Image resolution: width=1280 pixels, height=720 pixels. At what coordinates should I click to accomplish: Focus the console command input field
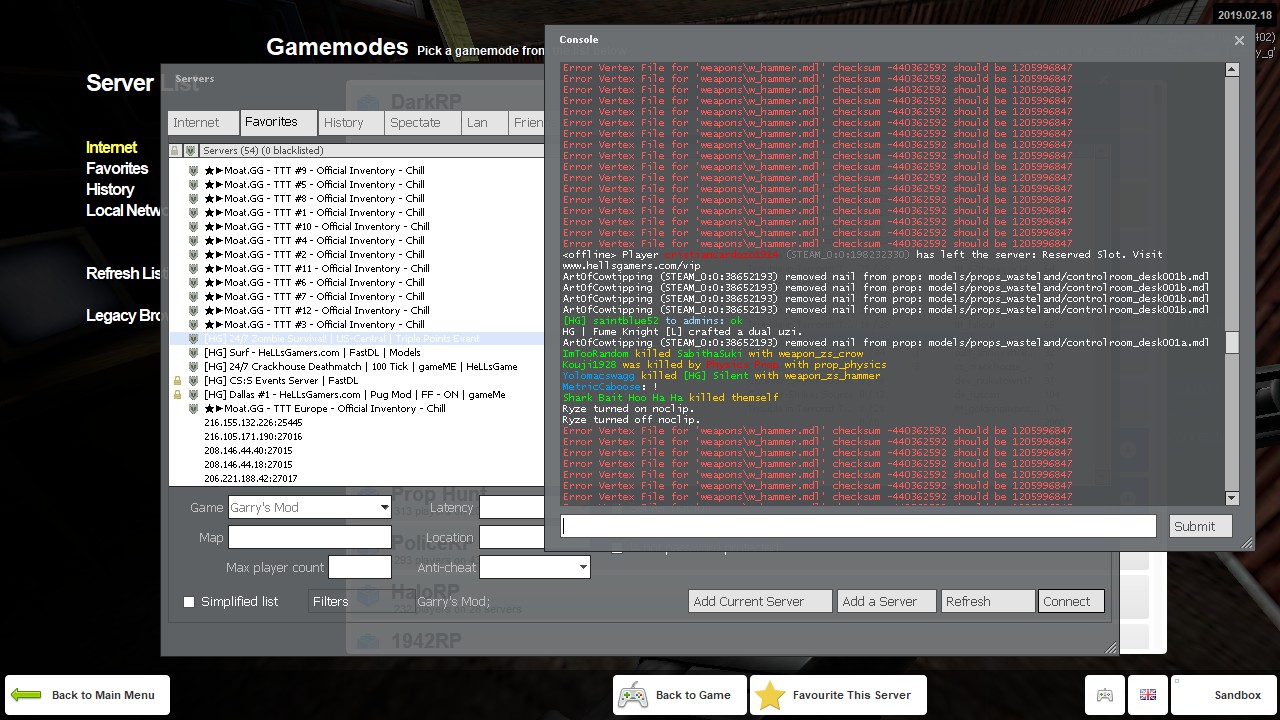tap(858, 526)
